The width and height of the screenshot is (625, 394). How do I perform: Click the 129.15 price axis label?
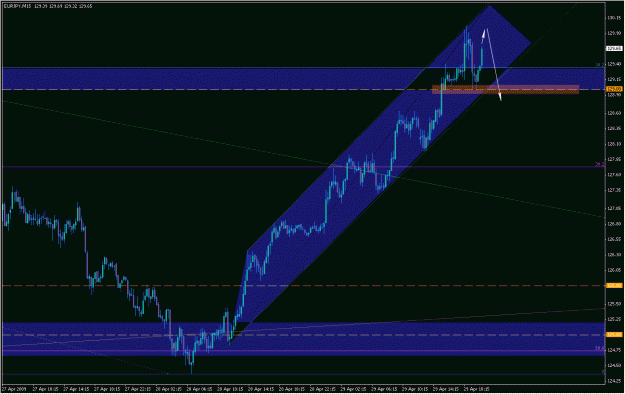point(614,79)
